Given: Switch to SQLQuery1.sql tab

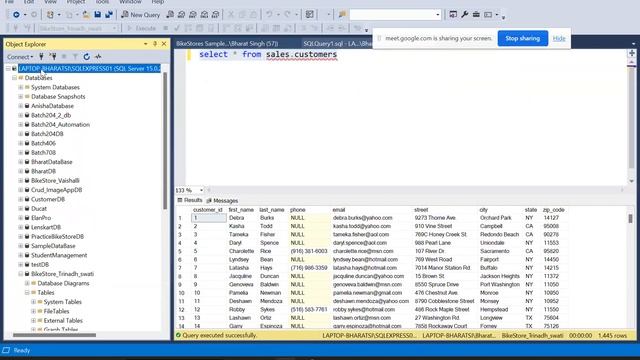Looking at the screenshot, I should coord(337,43).
